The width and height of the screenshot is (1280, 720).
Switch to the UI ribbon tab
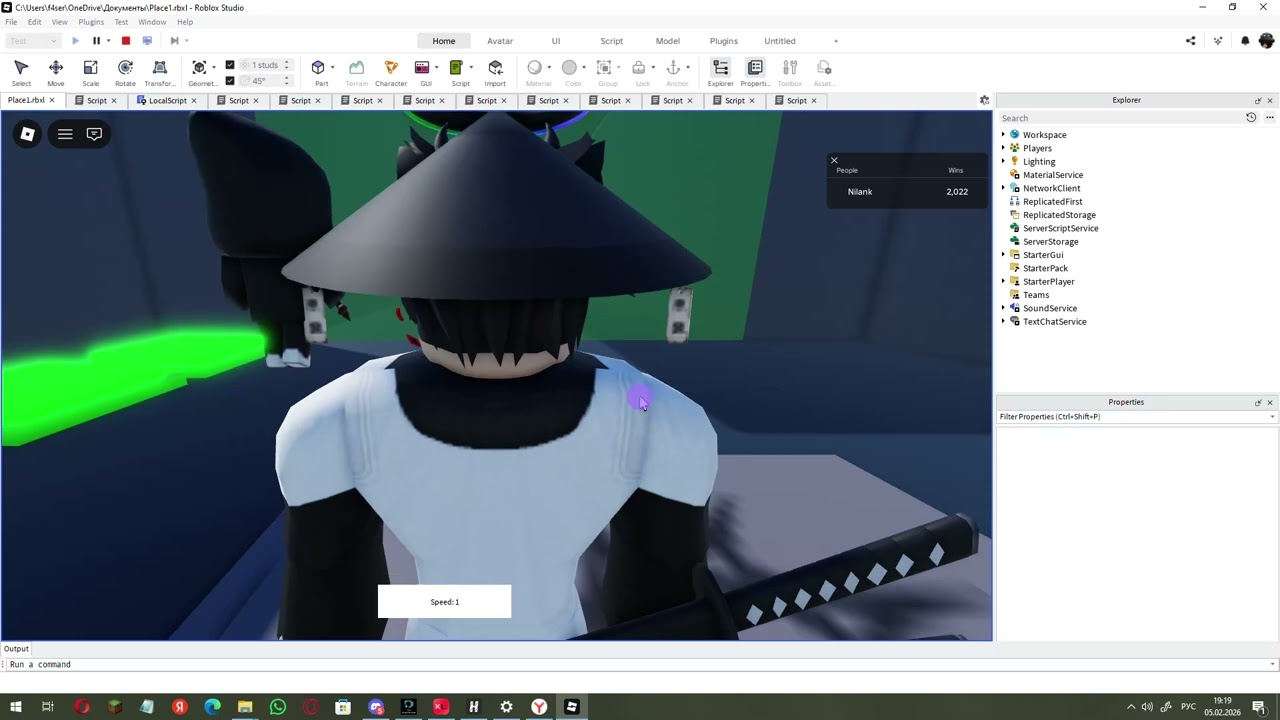click(556, 41)
